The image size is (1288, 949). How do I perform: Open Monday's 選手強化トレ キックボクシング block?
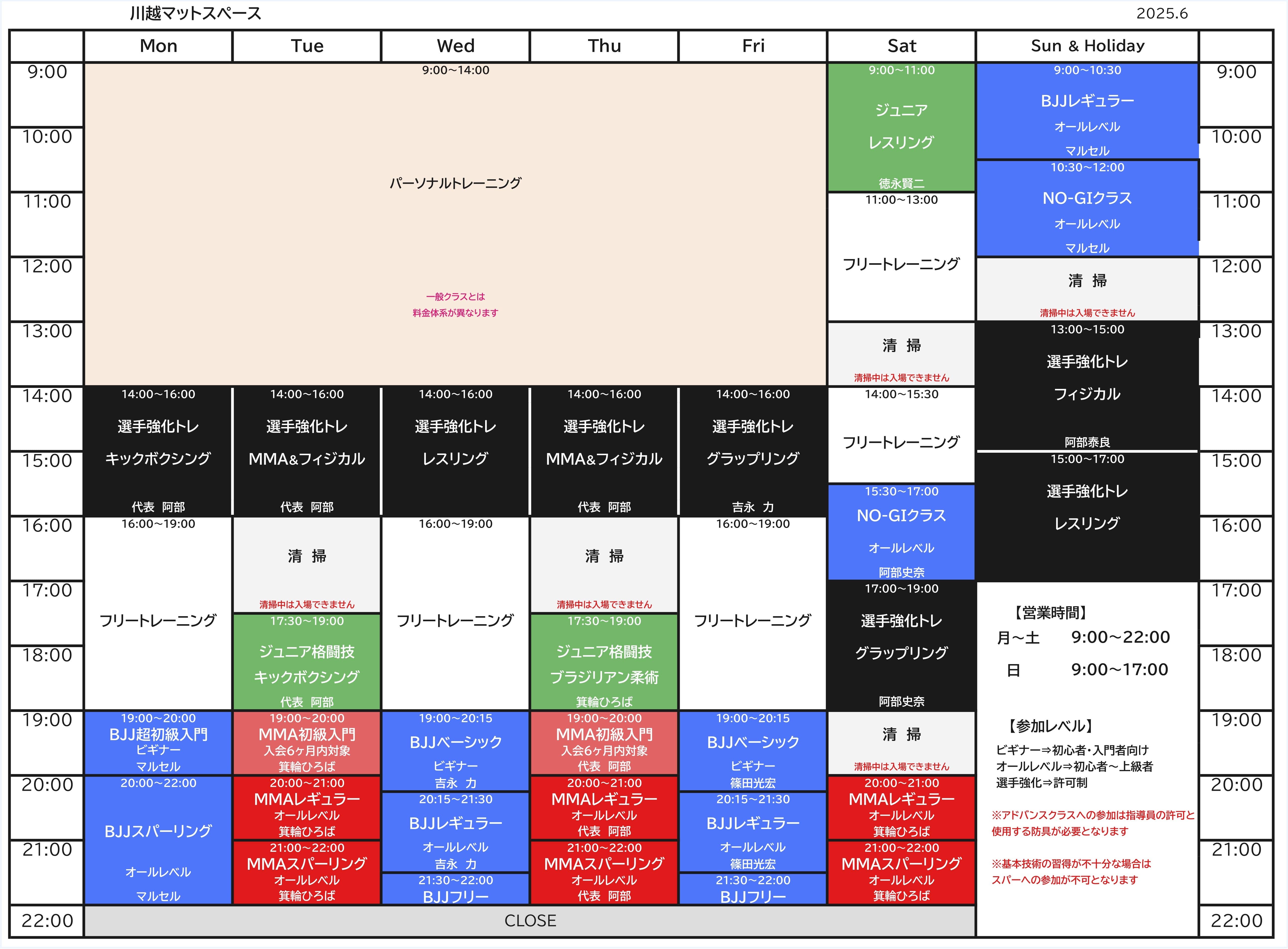[x=158, y=451]
